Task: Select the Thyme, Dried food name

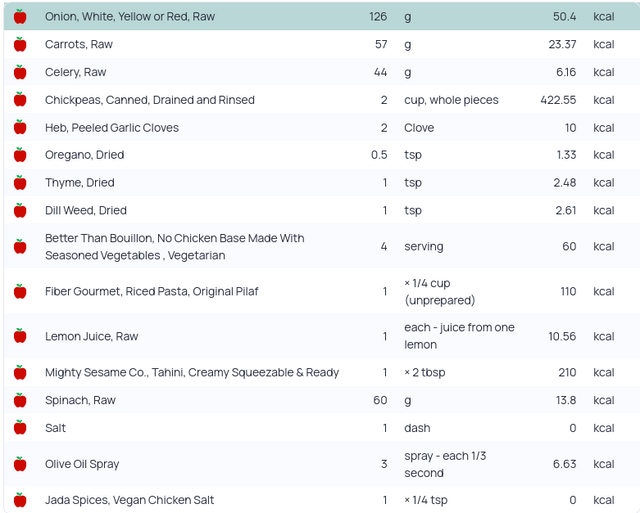Action: tap(80, 183)
